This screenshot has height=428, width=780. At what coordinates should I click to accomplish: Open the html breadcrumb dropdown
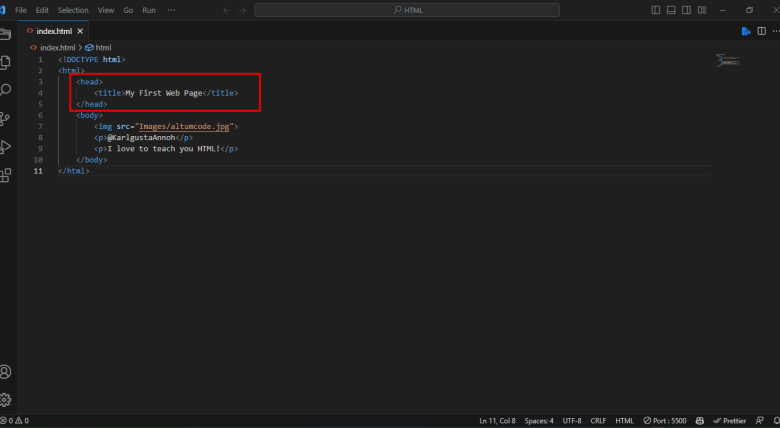click(98, 48)
